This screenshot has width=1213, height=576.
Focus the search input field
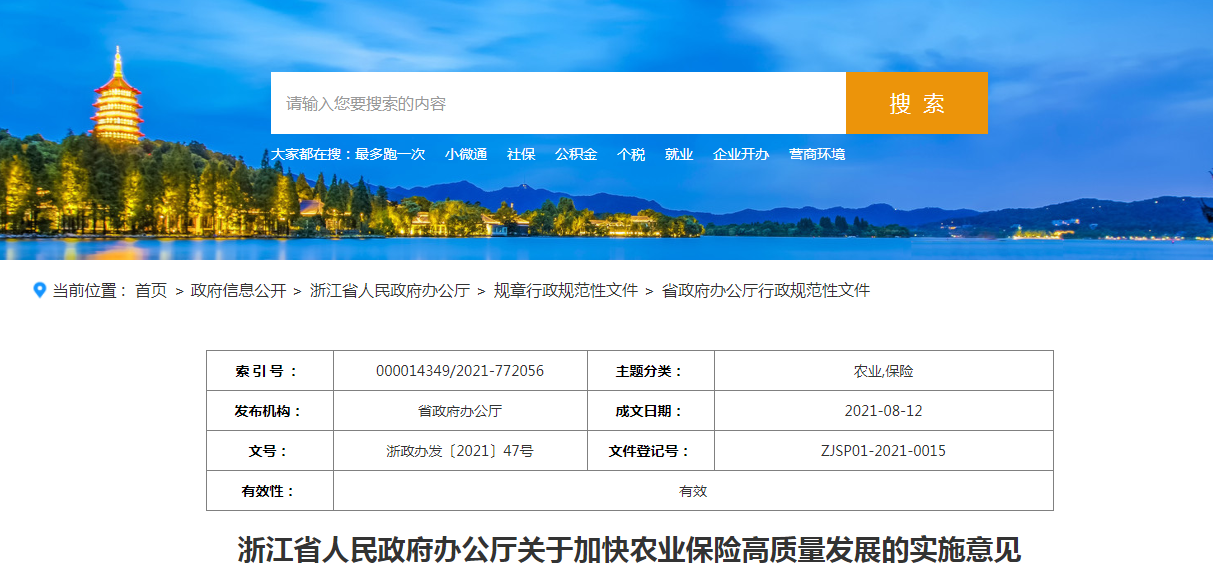click(557, 103)
